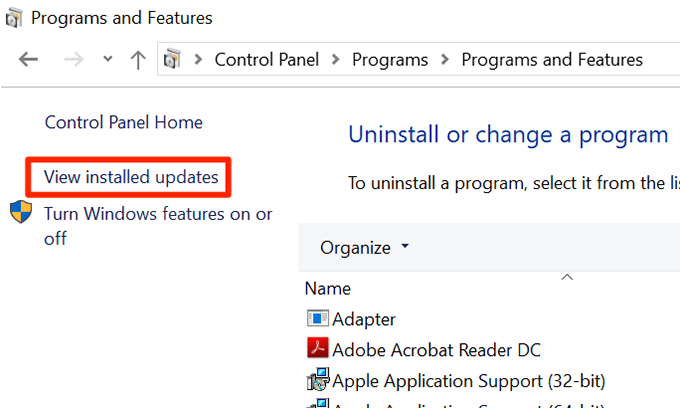
Task: Select the Apple Application Support (32-bit) entry
Action: [x=468, y=381]
